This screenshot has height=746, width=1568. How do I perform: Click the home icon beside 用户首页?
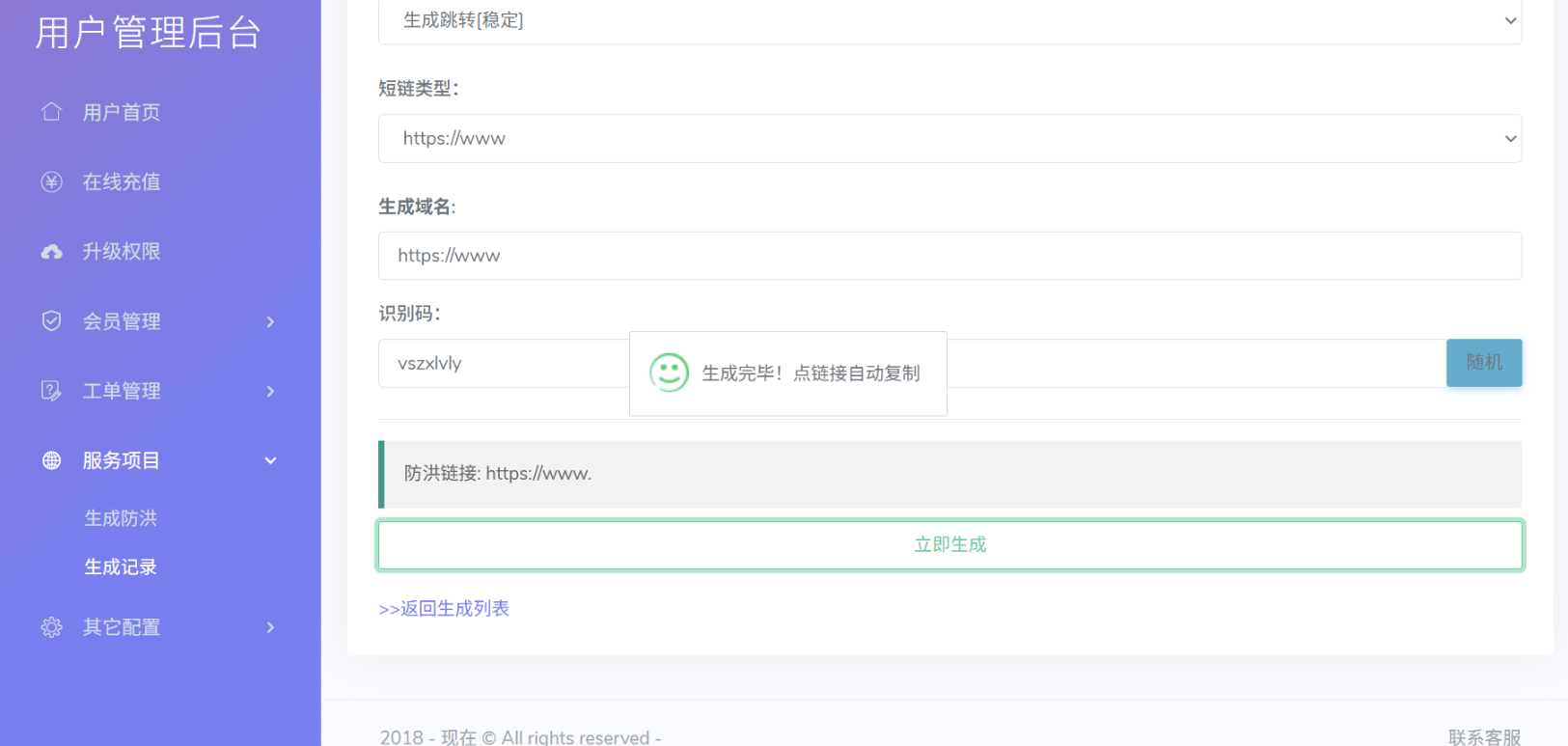tap(52, 112)
